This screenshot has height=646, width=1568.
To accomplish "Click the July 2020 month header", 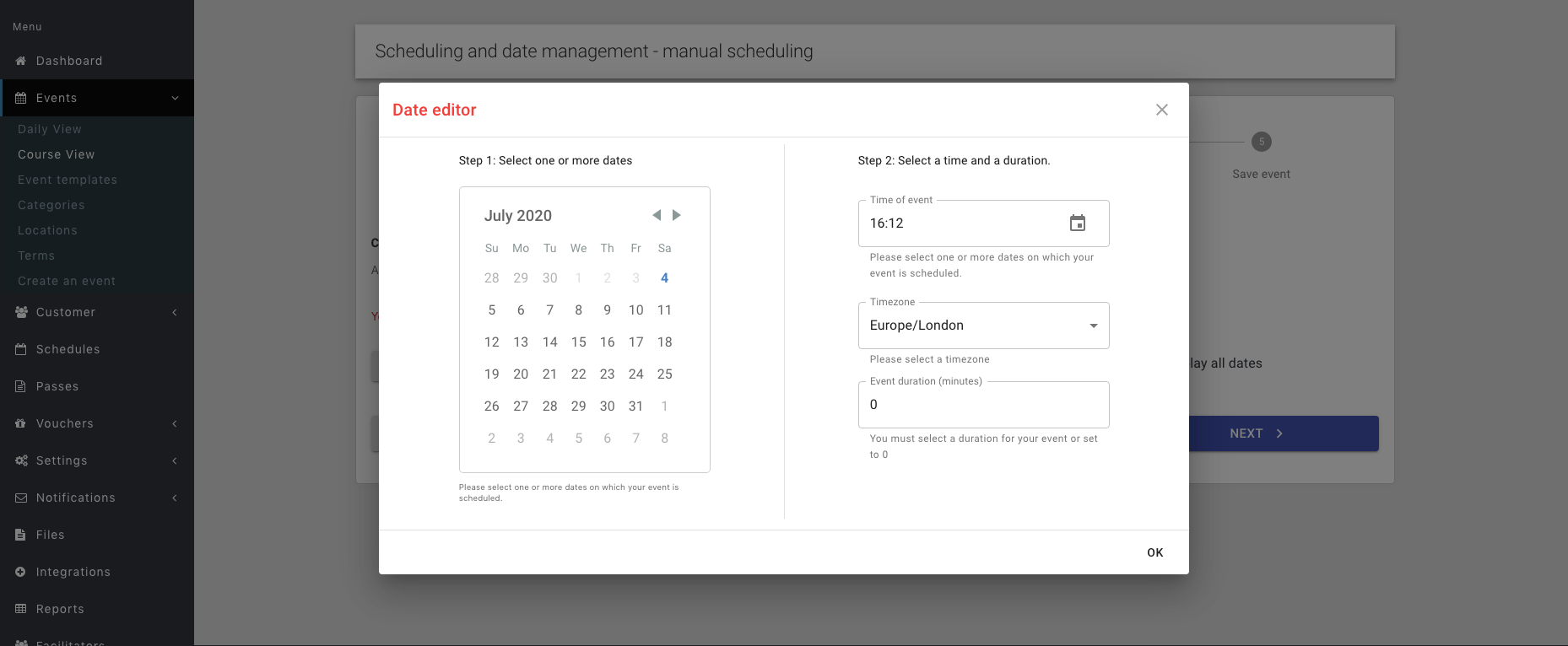I will 518,216.
